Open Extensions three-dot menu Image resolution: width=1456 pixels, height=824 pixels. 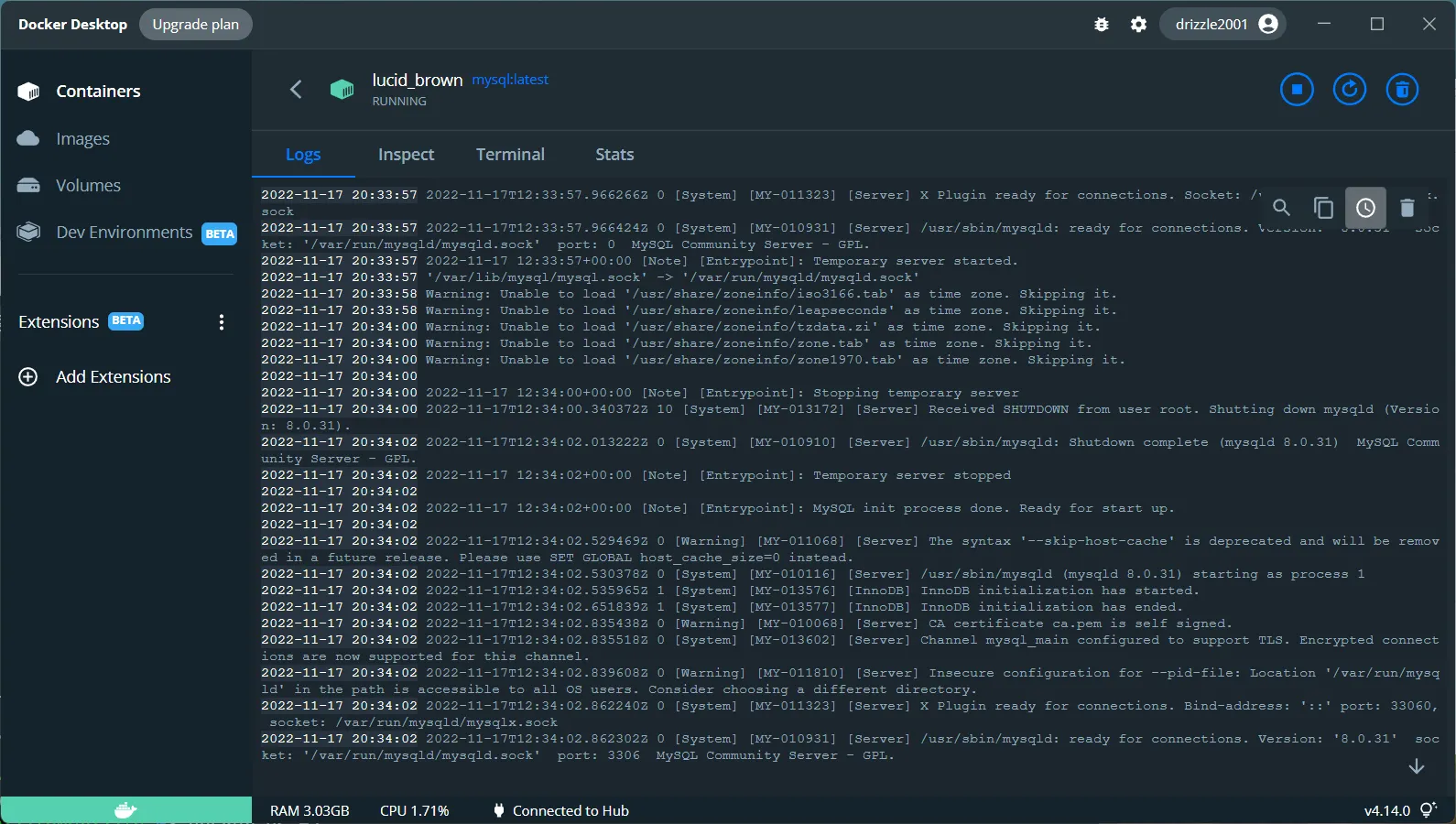(222, 322)
